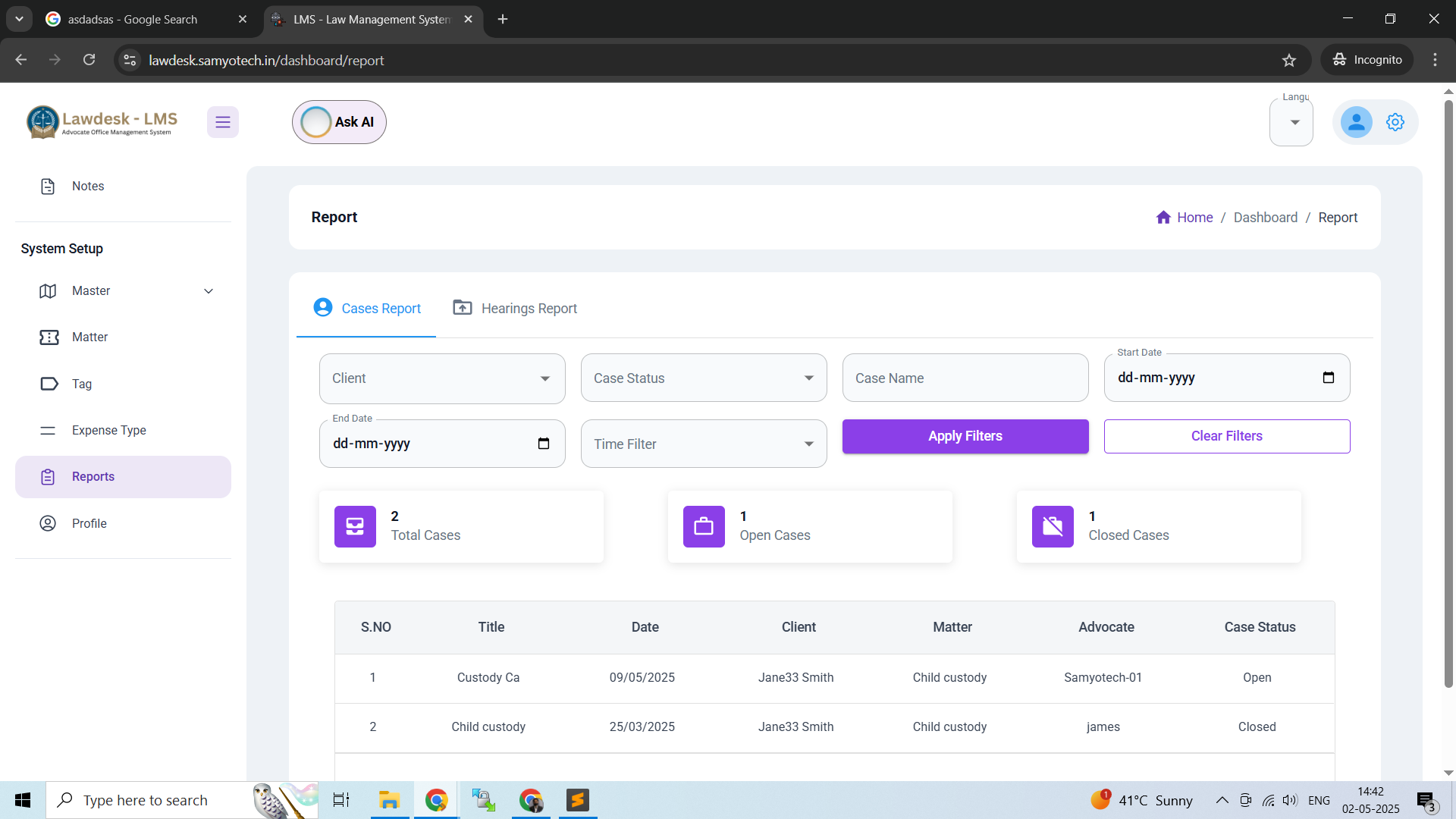Viewport: 1456px width, 819px height.
Task: Open the Notes section icon
Action: click(48, 186)
